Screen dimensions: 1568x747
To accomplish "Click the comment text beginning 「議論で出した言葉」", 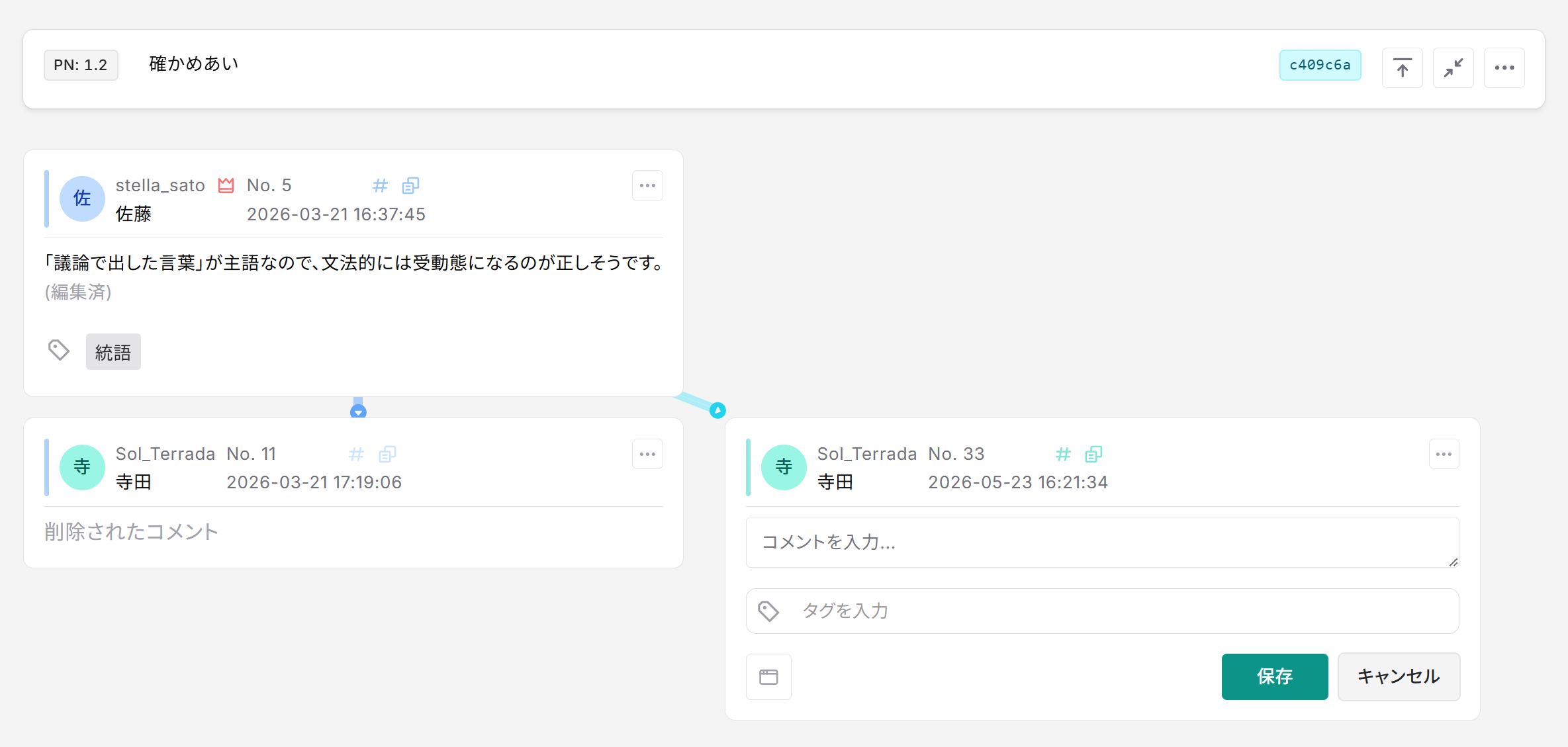I will point(353,263).
